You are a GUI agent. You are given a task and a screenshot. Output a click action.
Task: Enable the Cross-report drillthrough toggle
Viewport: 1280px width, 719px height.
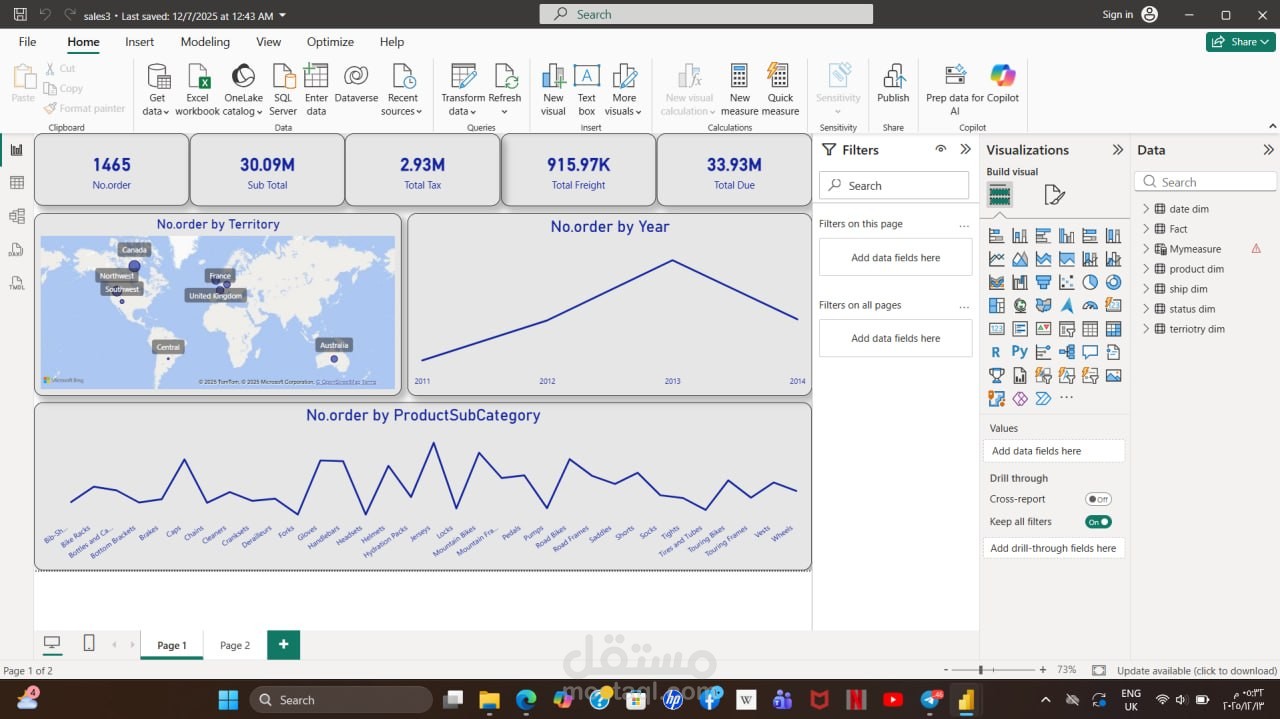click(1098, 499)
